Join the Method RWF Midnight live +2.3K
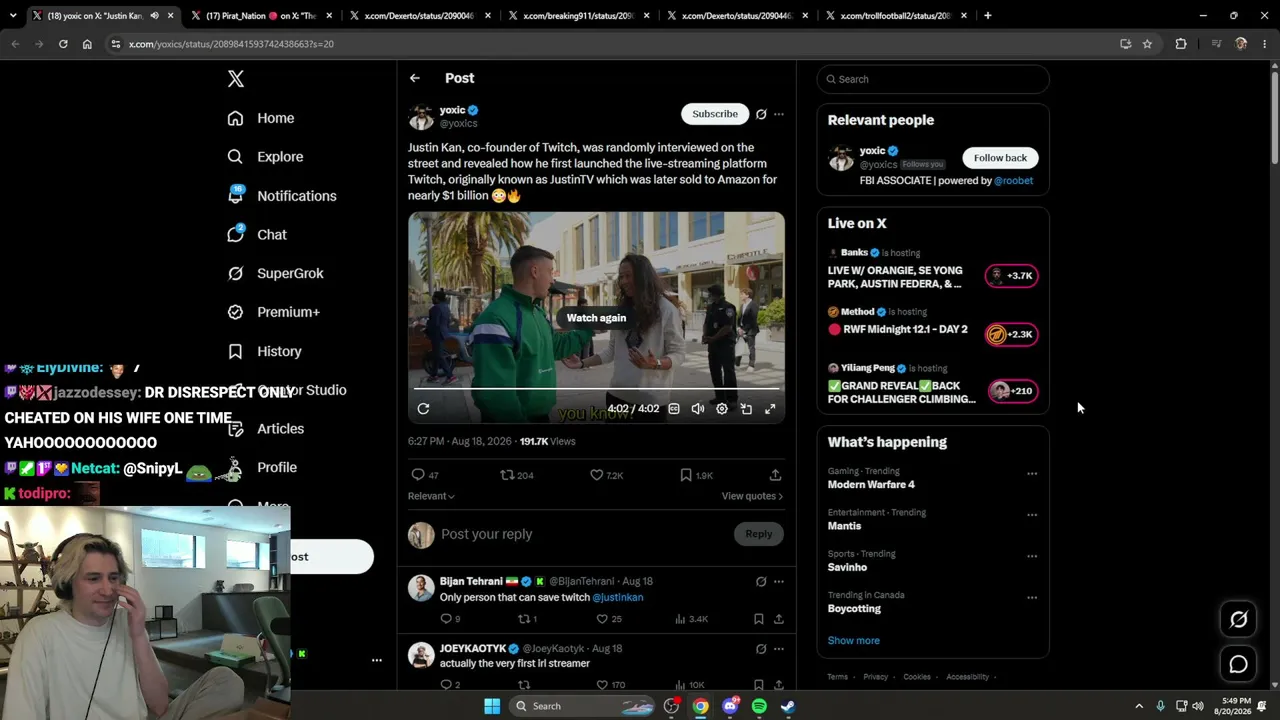Image resolution: width=1280 pixels, height=720 pixels. coord(1012,334)
